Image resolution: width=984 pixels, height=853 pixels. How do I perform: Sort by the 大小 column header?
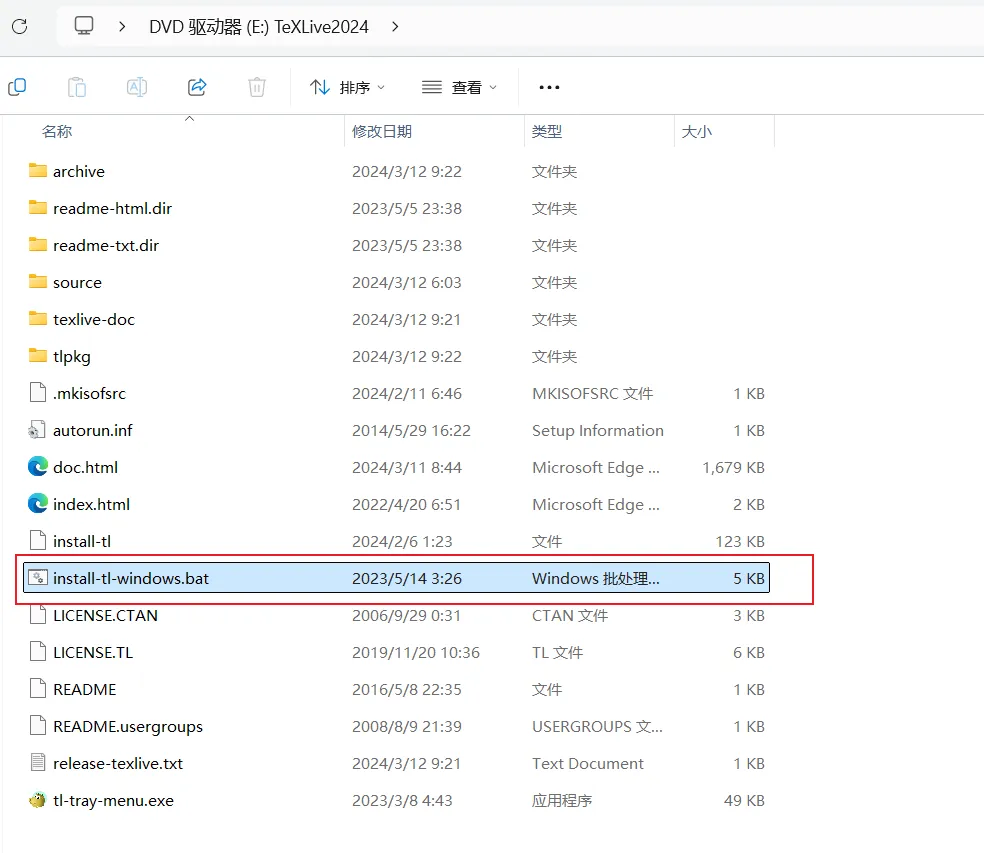coord(697,131)
